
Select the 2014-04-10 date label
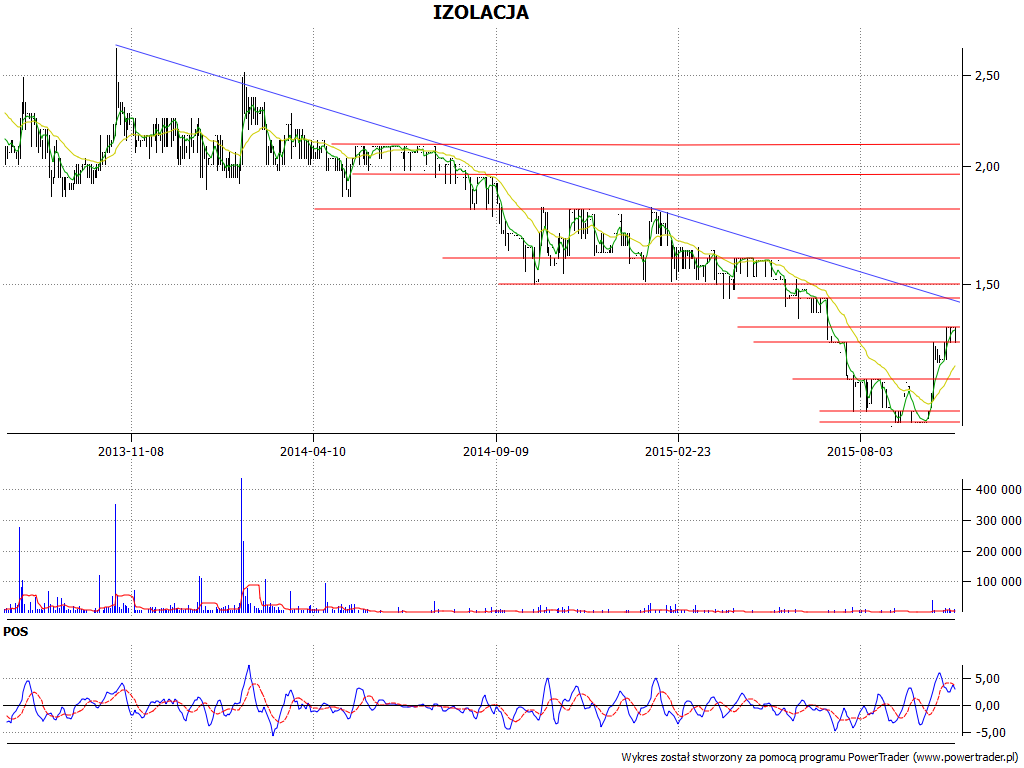(313, 451)
